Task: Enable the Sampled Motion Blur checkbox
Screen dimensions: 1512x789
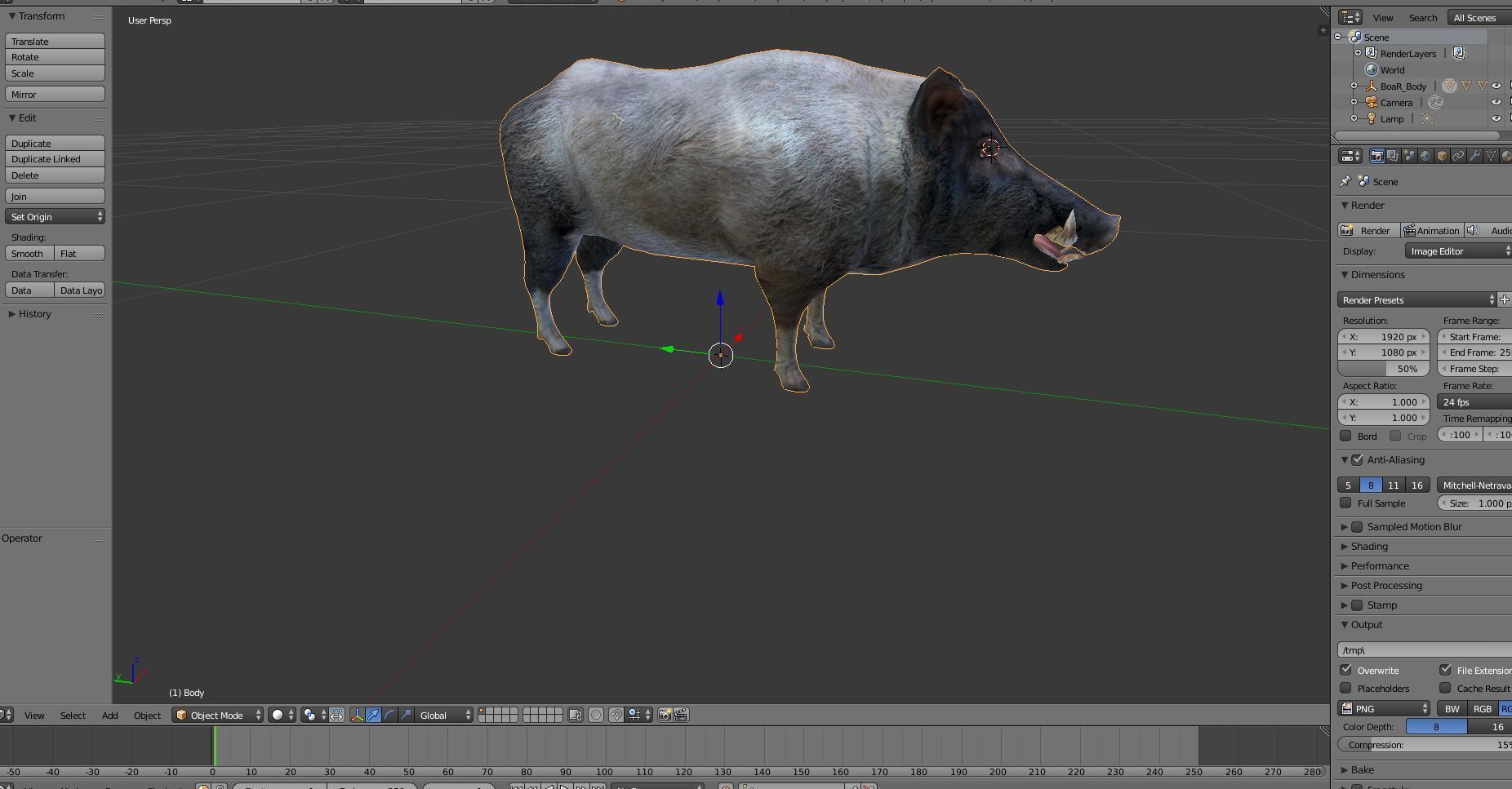Action: click(1357, 526)
